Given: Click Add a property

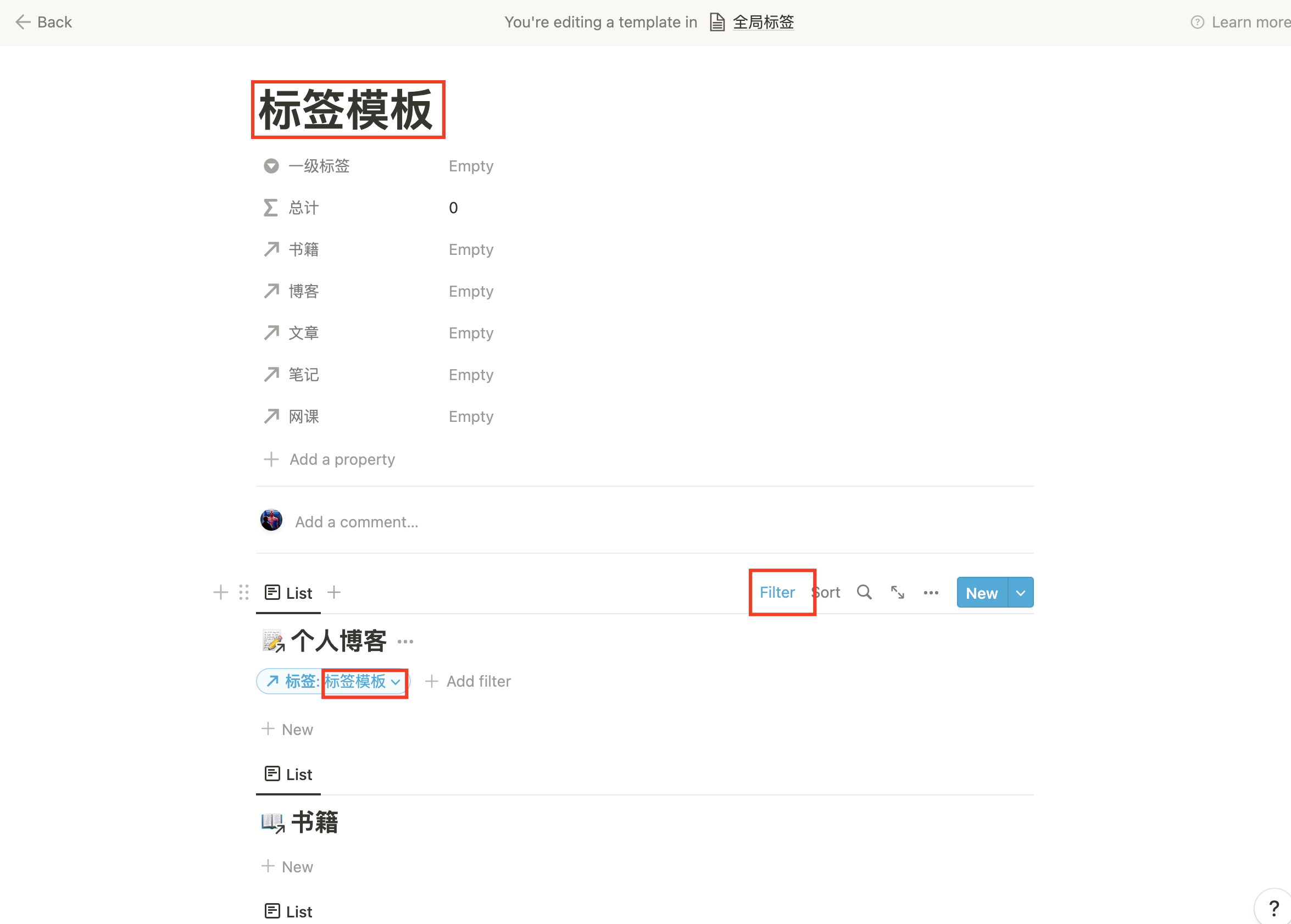Looking at the screenshot, I should tap(341, 459).
